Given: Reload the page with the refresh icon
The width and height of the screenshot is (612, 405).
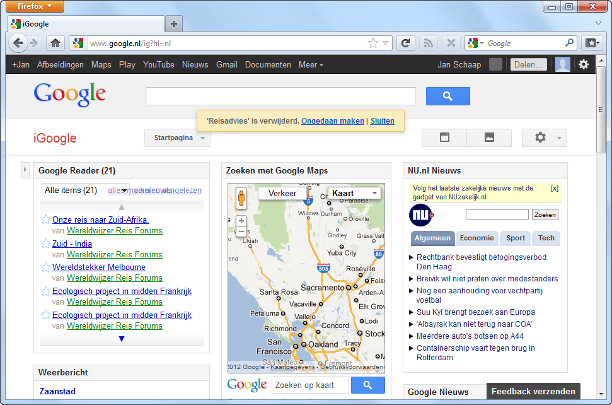Looking at the screenshot, I should (406, 43).
